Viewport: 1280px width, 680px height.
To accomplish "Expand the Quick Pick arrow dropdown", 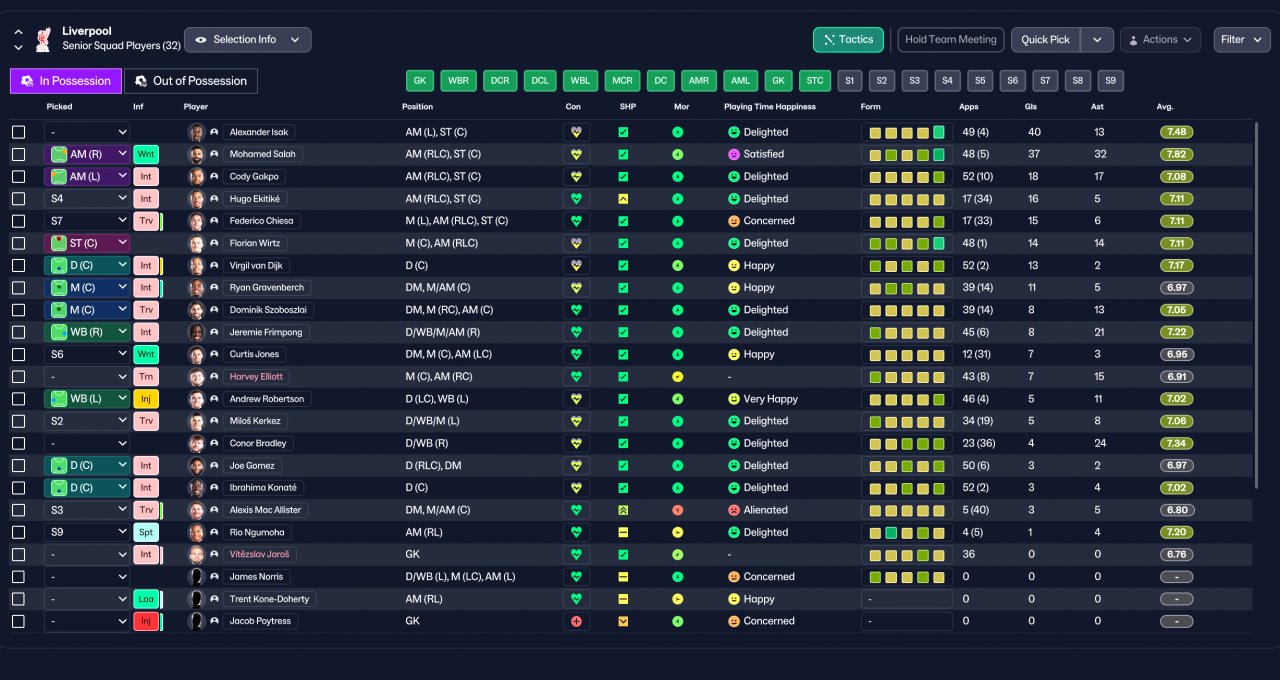I will coord(1097,40).
